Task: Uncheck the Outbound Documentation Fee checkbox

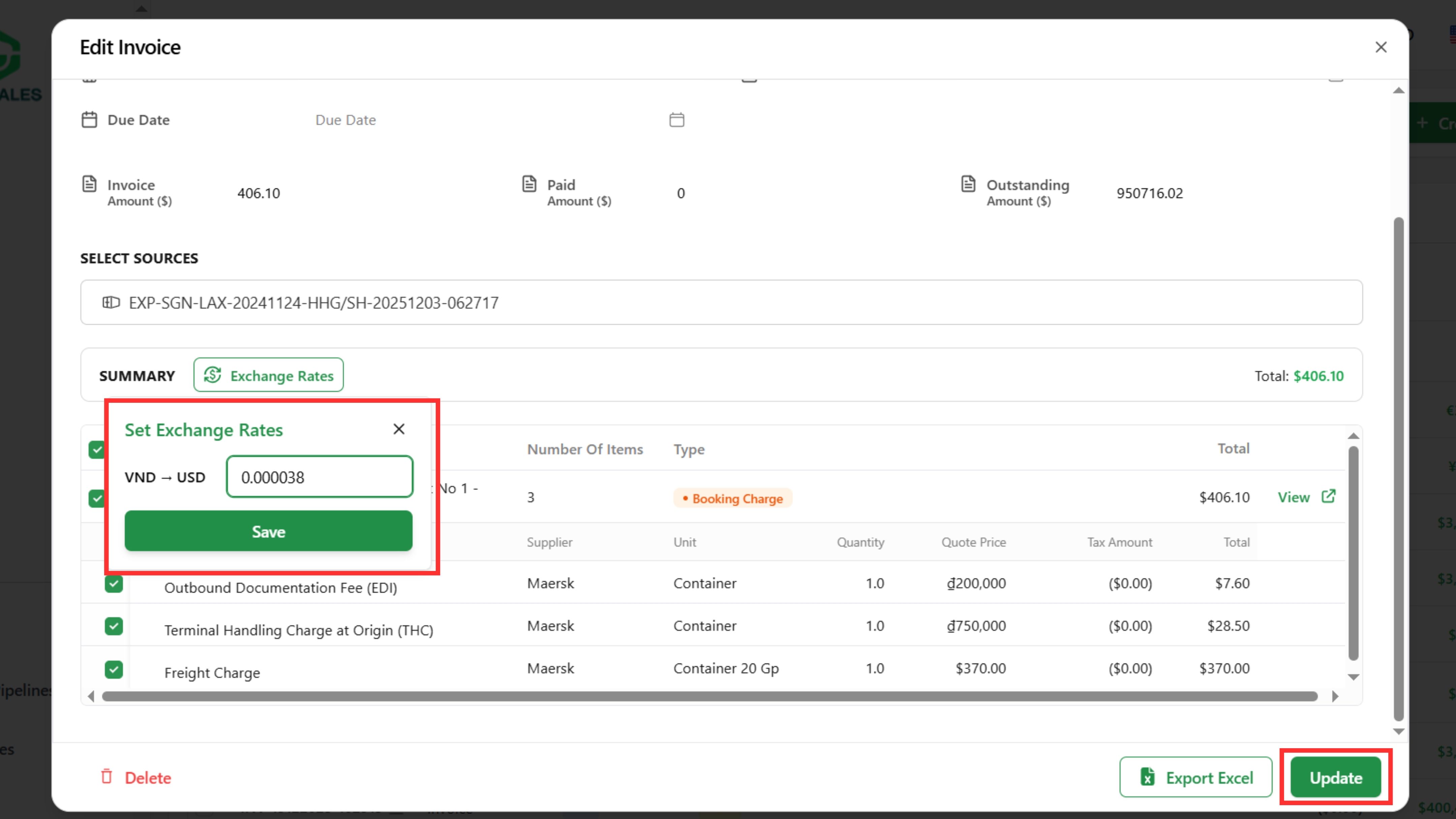Action: point(114,583)
